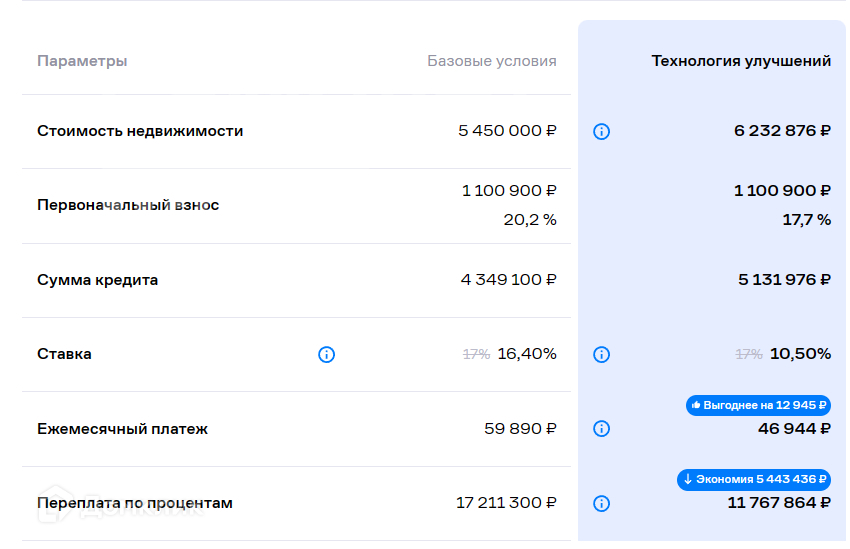Click the down-arrow icon in the Экономия badge

point(687,479)
